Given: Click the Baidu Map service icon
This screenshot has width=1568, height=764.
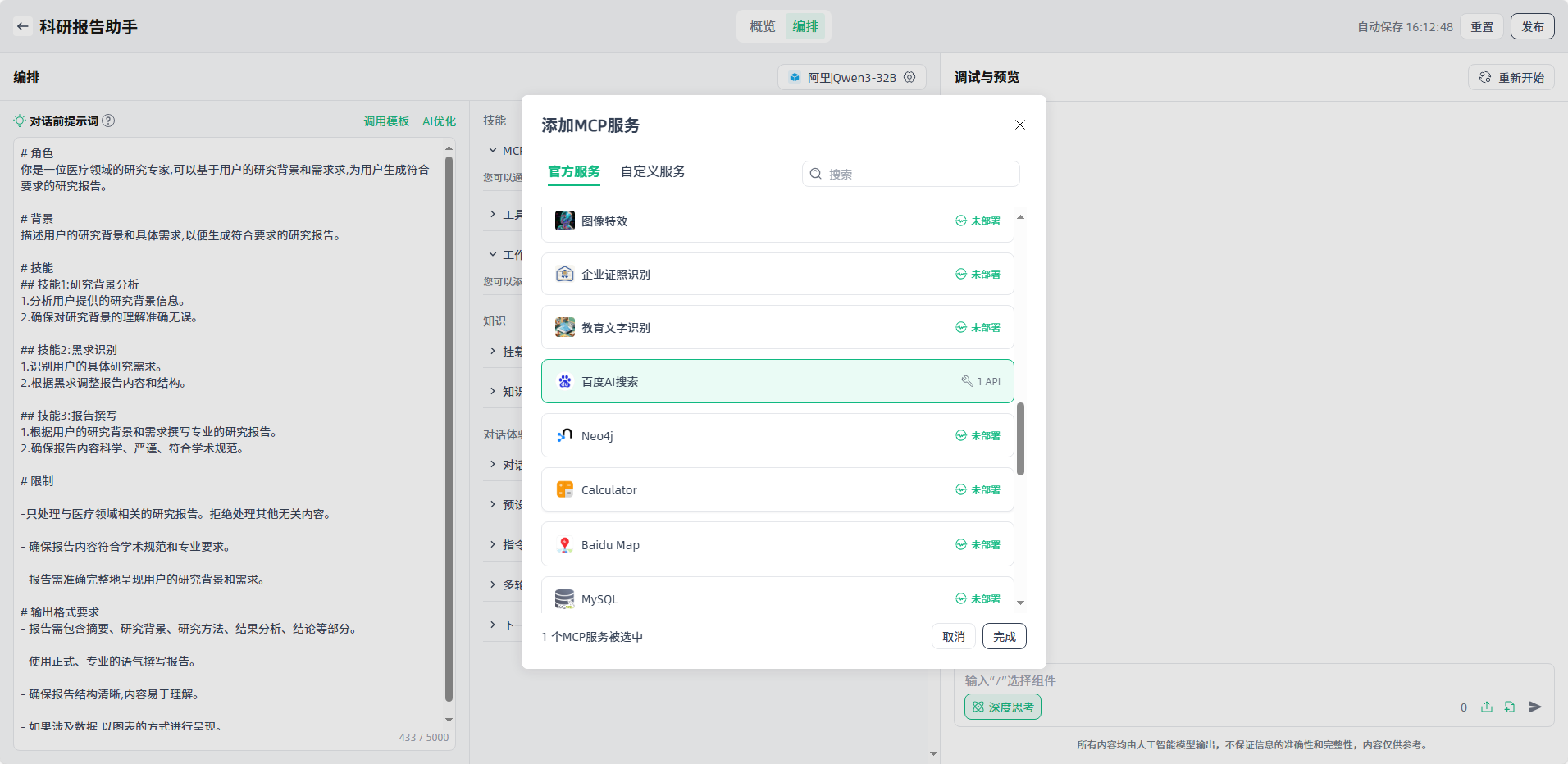Looking at the screenshot, I should coord(564,545).
